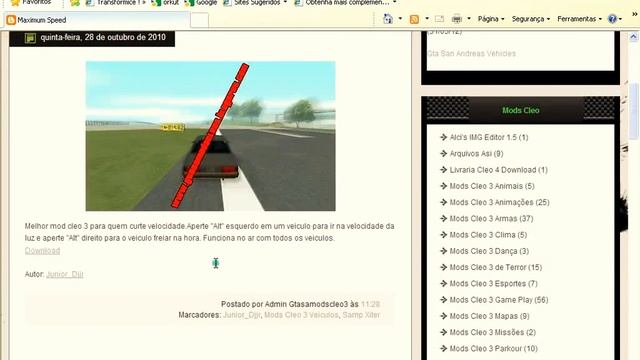
Task: Open Sites Sugeridos favorites dropdown
Action: pyautogui.click(x=255, y=2)
